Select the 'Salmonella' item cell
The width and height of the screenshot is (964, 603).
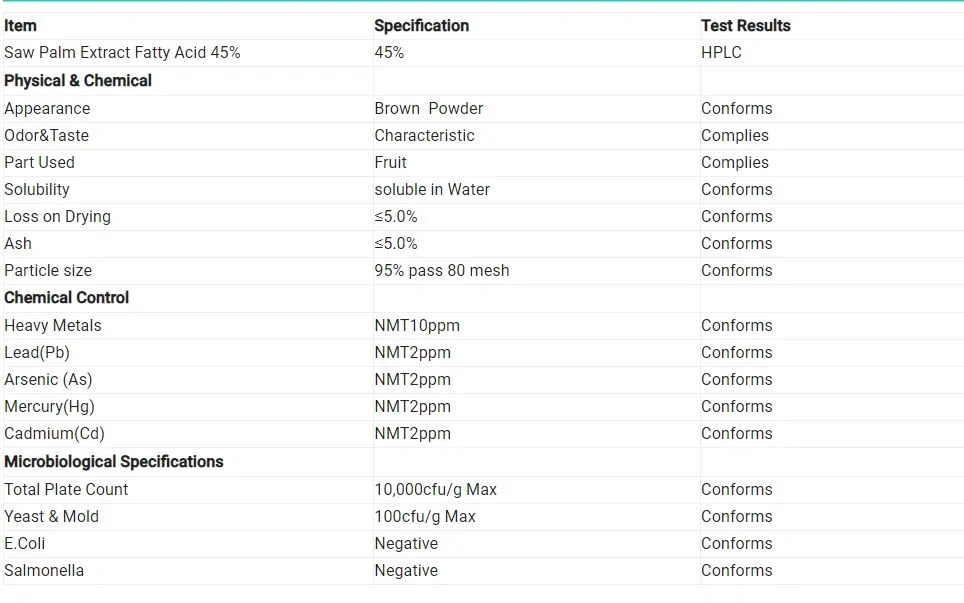tap(44, 571)
